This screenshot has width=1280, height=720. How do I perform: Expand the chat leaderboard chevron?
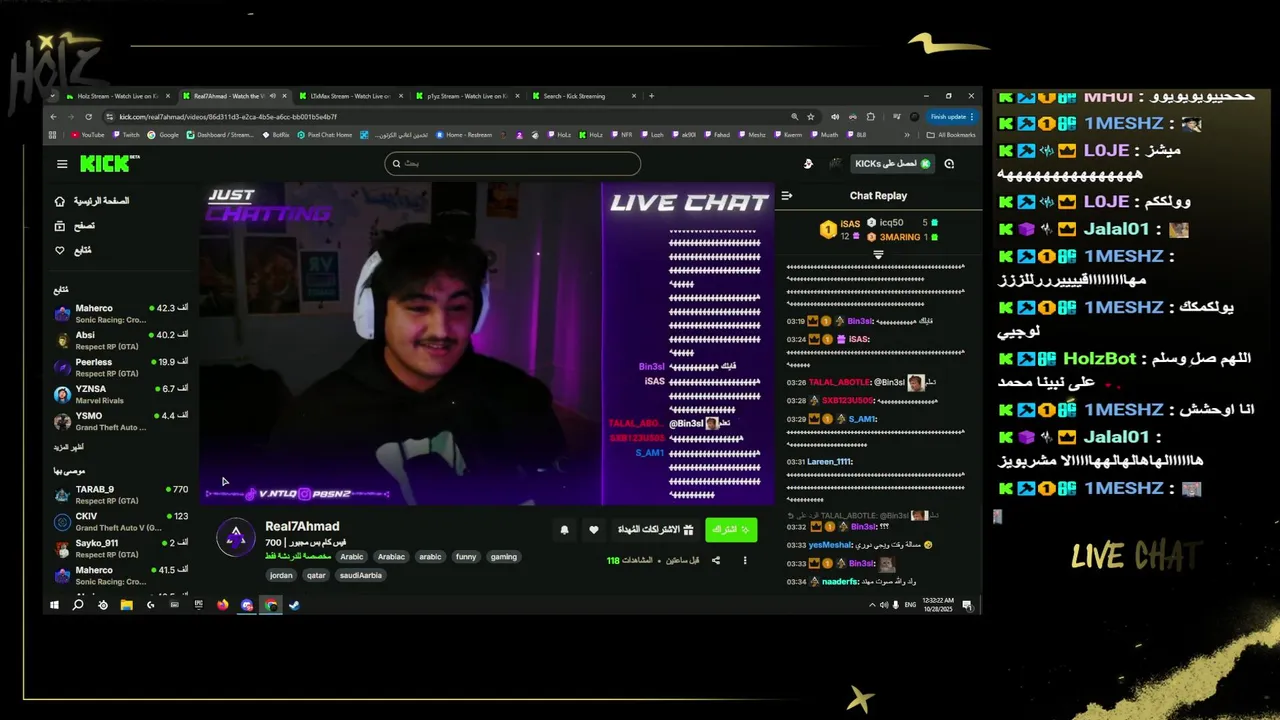coord(878,255)
